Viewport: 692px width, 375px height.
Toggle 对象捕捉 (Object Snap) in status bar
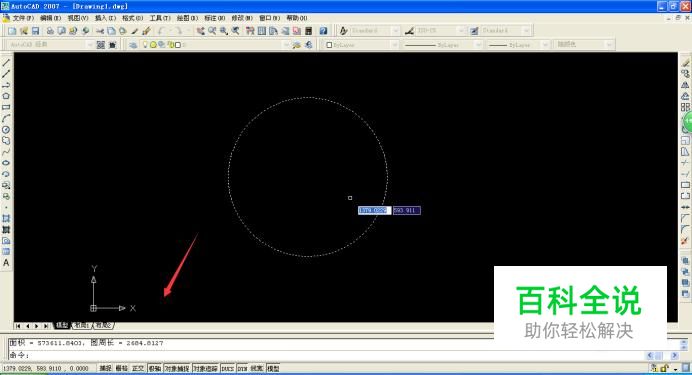(x=177, y=368)
